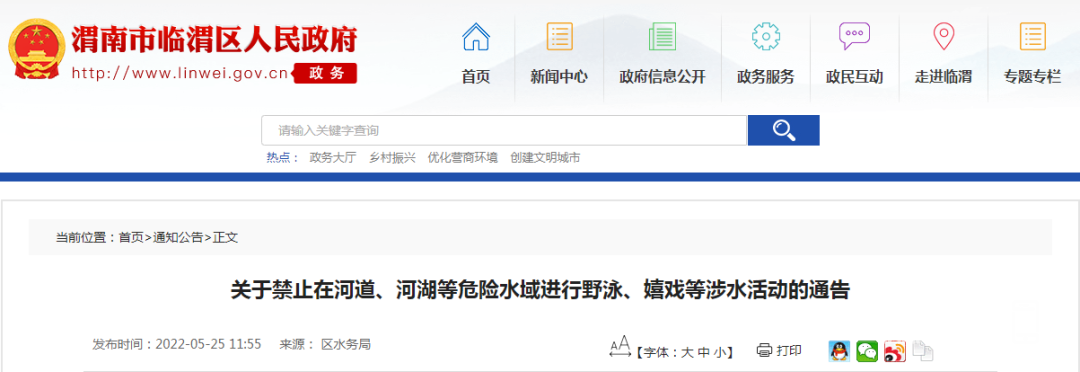The width and height of the screenshot is (1080, 372).
Task: Click the 新闻中心 list icon
Action: point(559,36)
